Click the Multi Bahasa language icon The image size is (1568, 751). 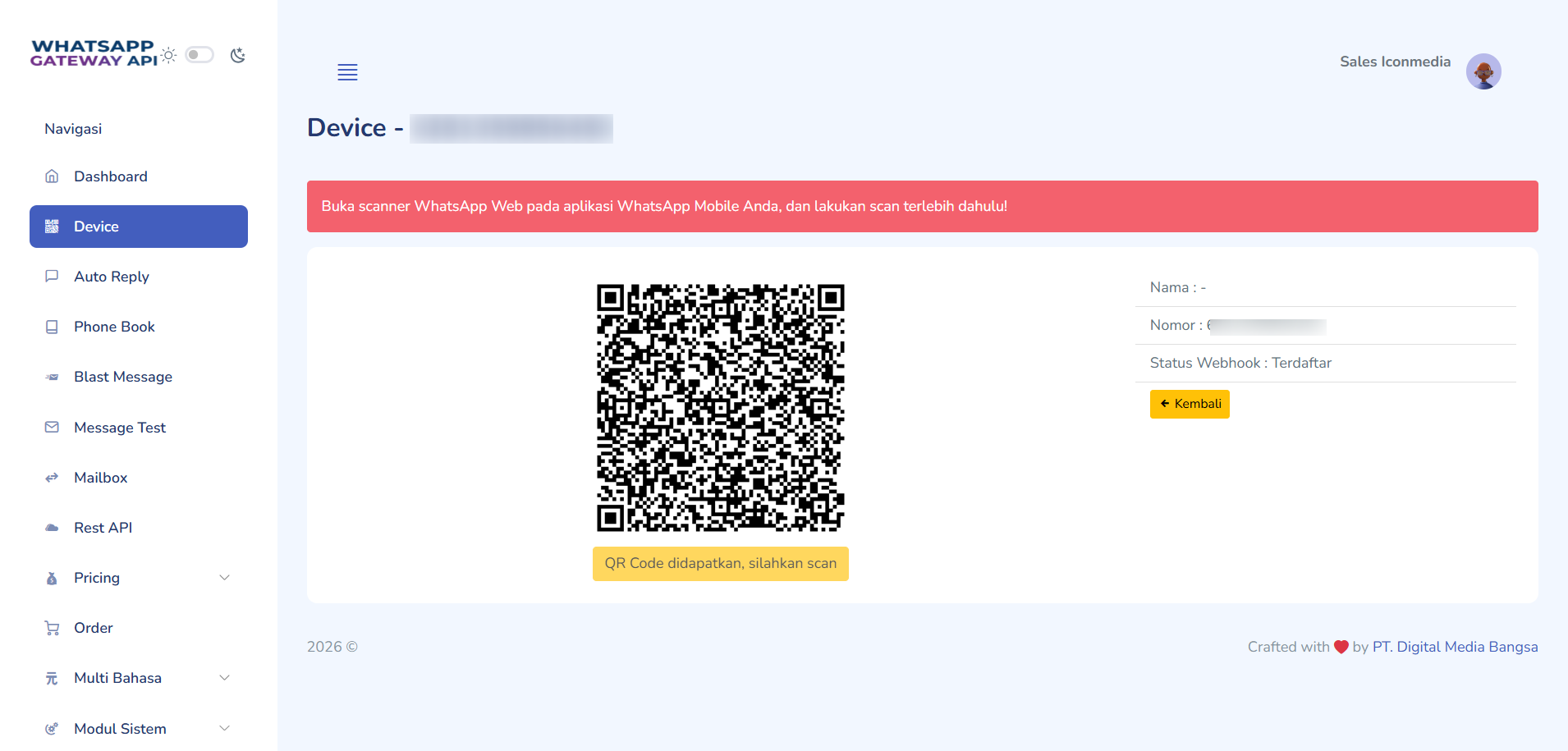(x=52, y=678)
